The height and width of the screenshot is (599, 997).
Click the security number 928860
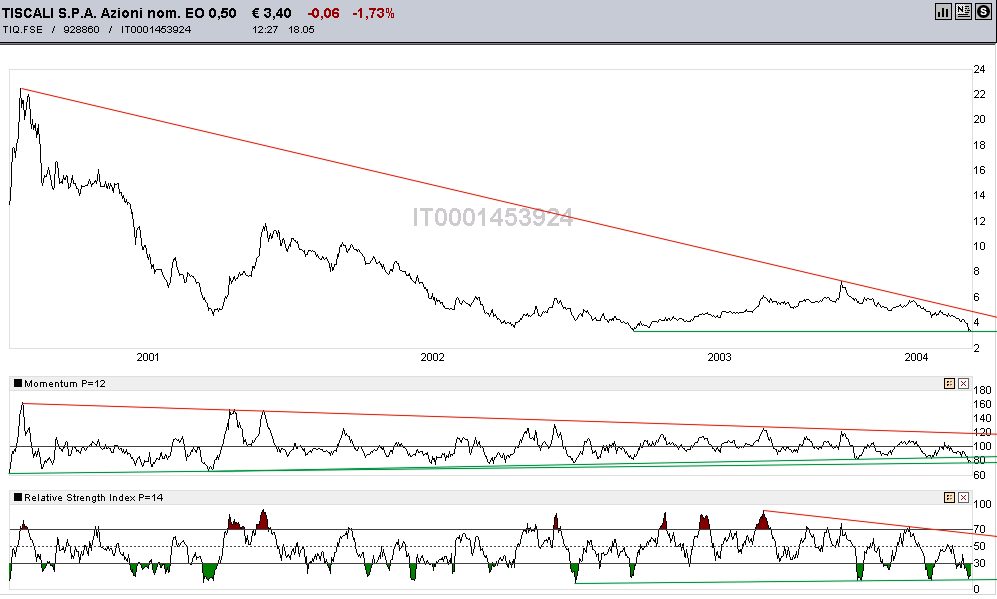click(x=81, y=29)
